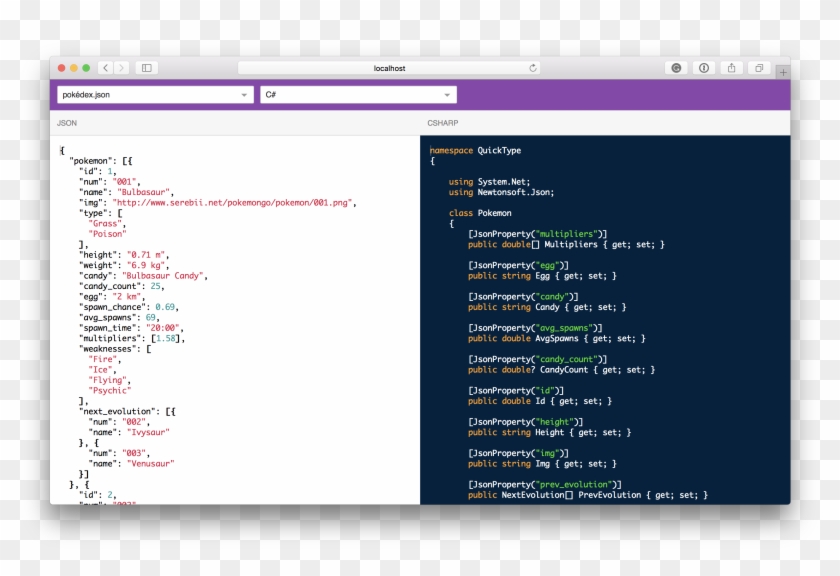Click the localhost address bar

pos(390,68)
